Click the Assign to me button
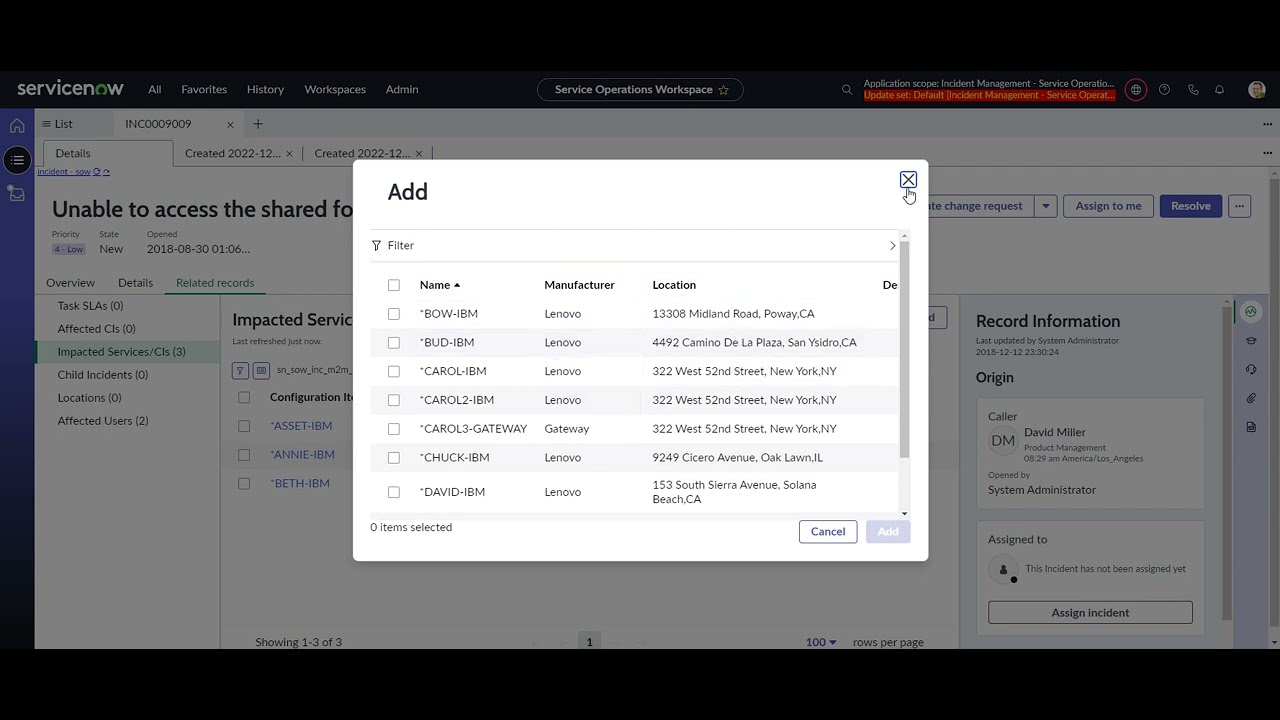Image resolution: width=1280 pixels, height=720 pixels. click(1108, 206)
